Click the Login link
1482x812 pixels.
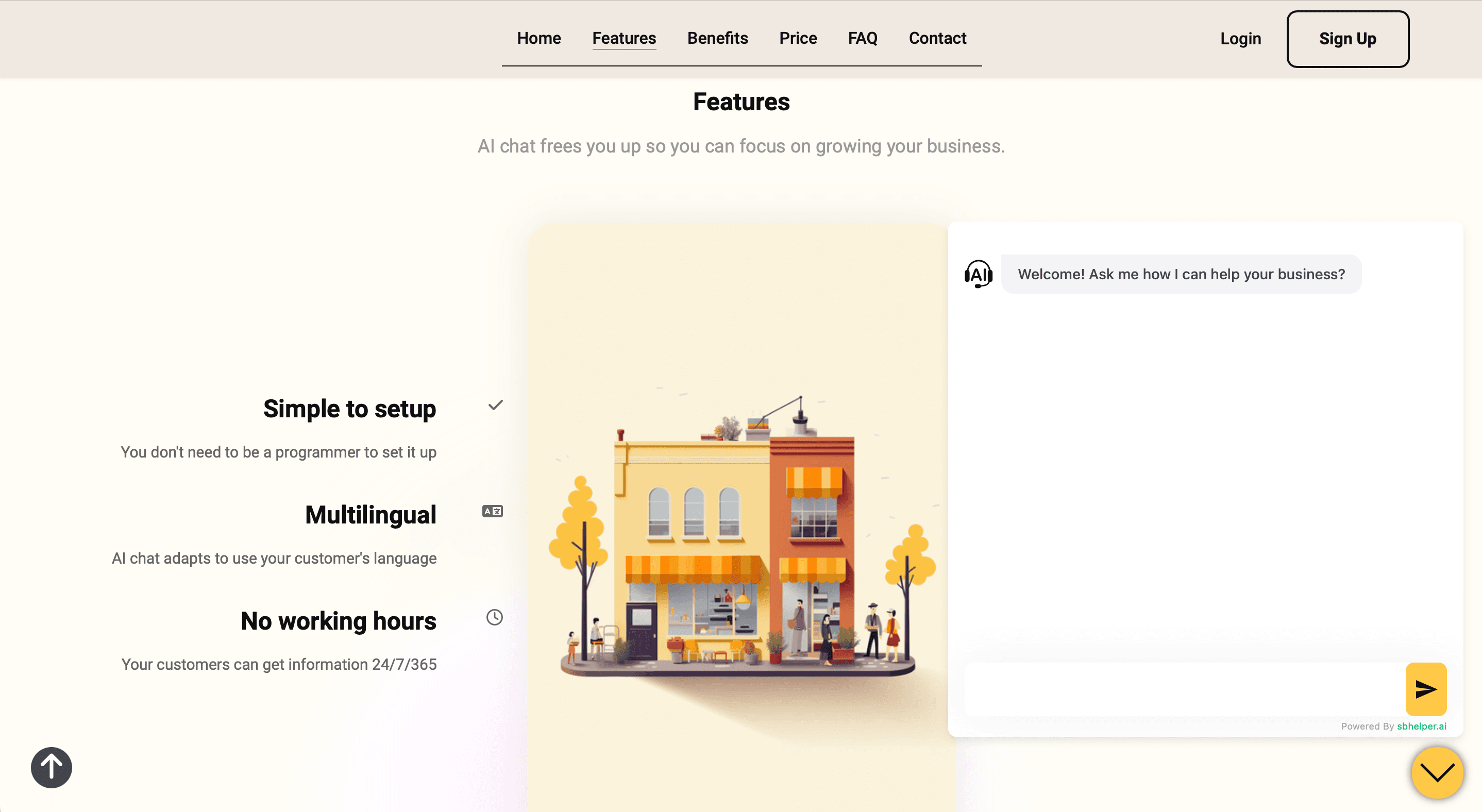pos(1240,39)
